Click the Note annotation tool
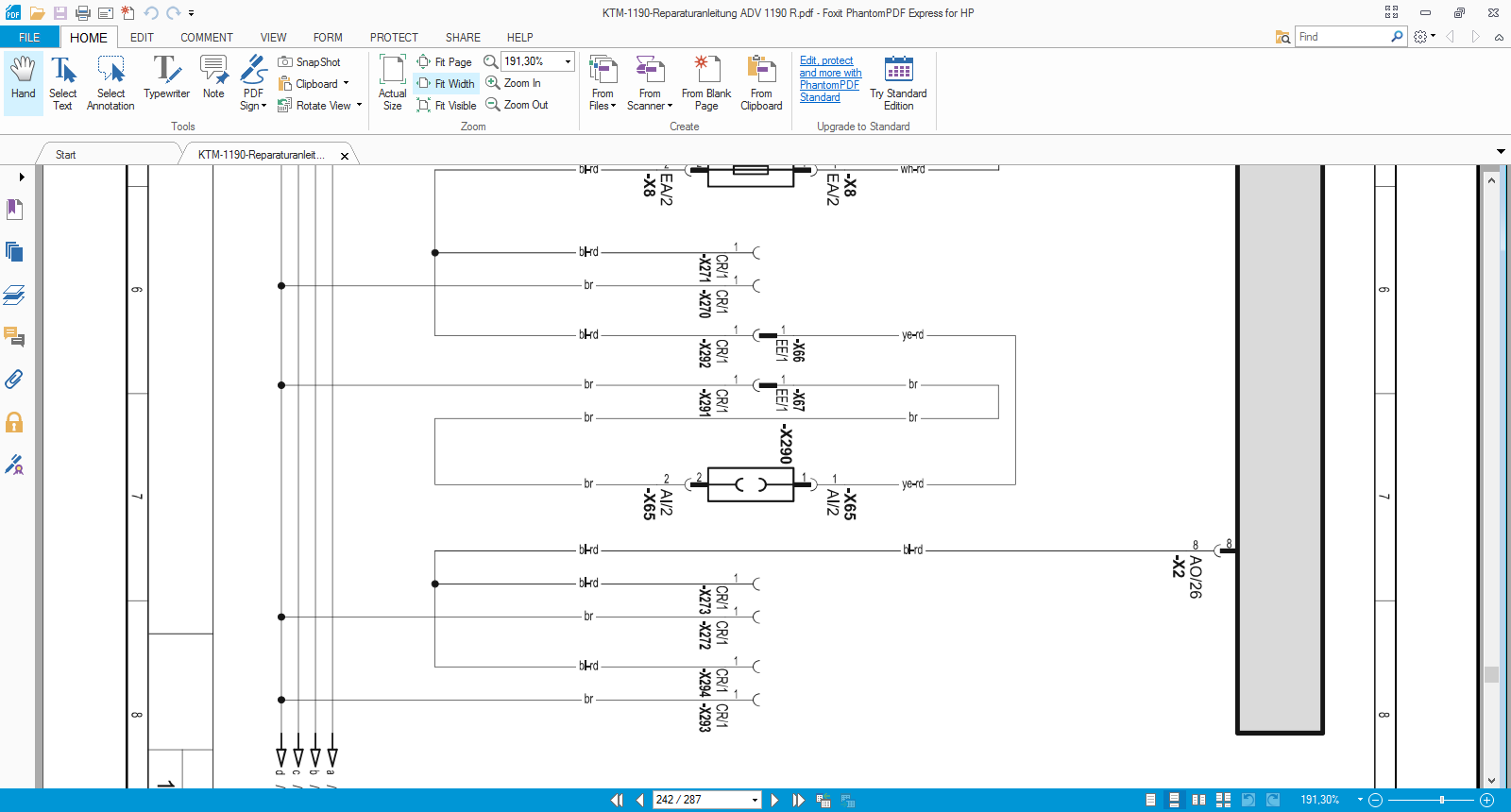 pos(213,80)
